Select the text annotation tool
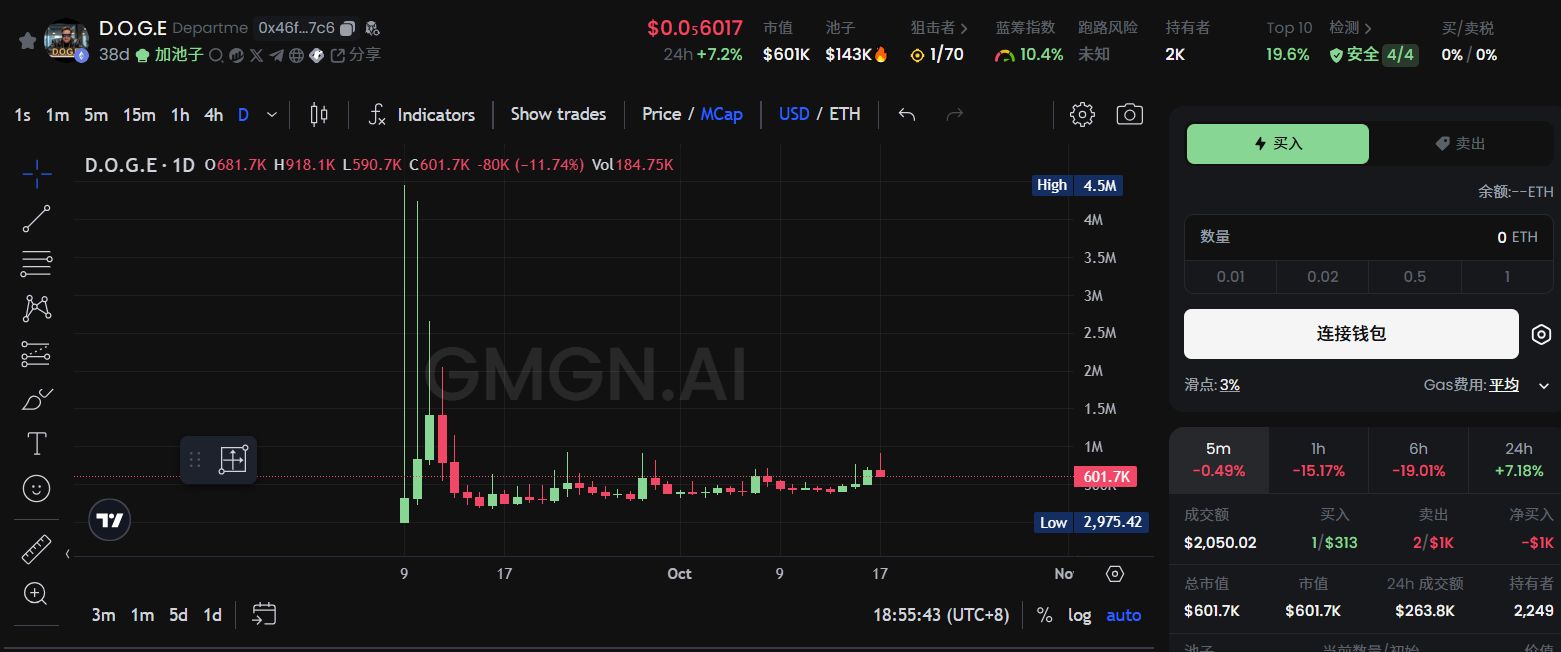Viewport: 1561px width, 652px height. (36, 443)
